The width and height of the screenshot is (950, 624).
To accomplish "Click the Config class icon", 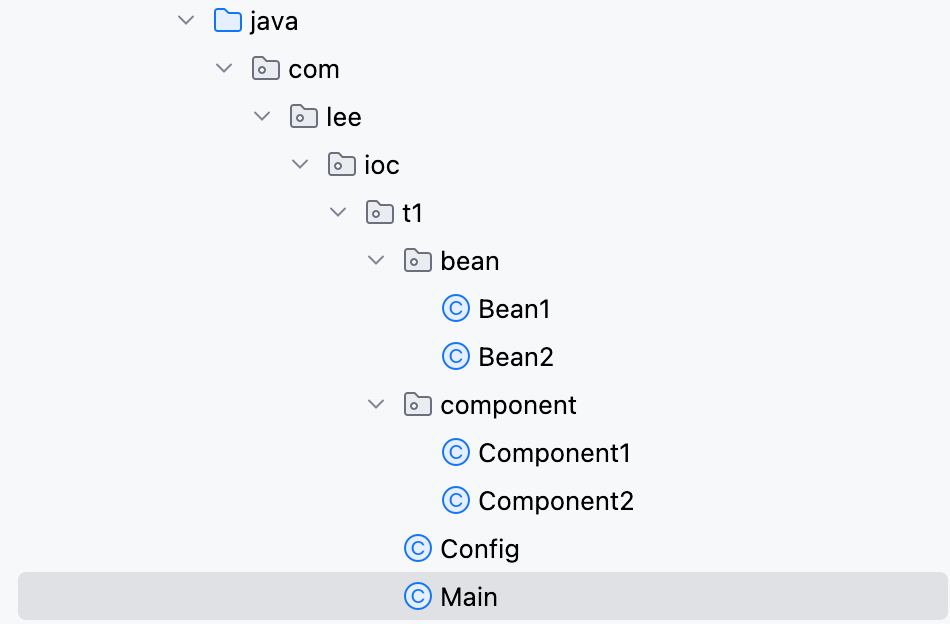I will [417, 548].
